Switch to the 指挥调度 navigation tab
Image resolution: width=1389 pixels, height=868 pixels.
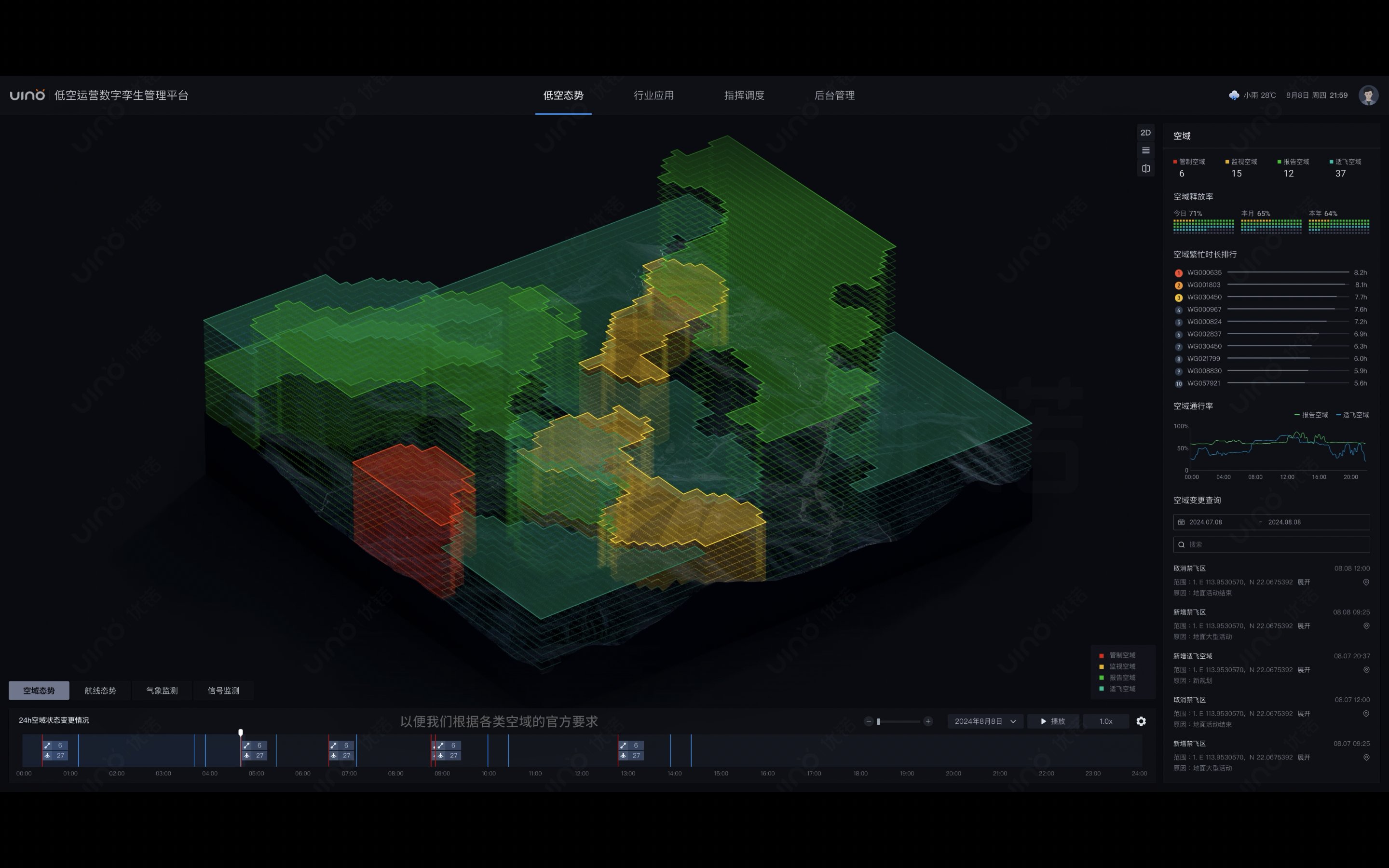click(744, 95)
